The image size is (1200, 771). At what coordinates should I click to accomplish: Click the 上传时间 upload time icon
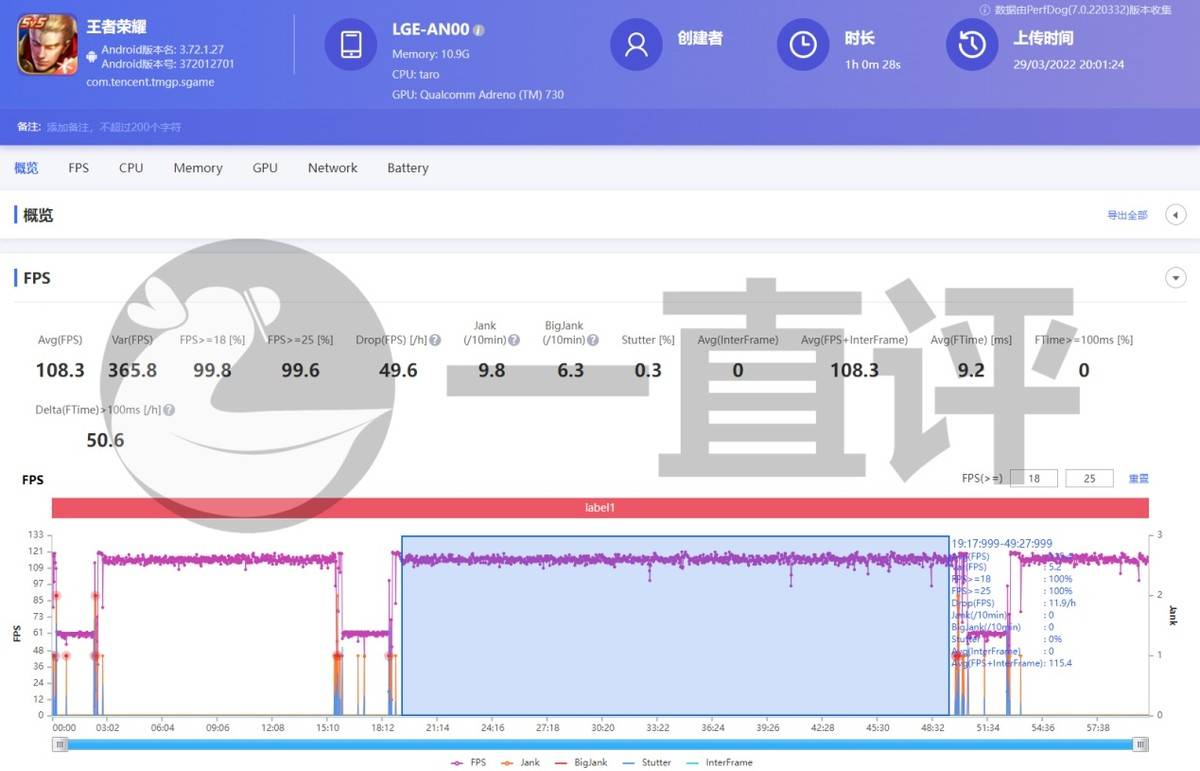pos(971,44)
